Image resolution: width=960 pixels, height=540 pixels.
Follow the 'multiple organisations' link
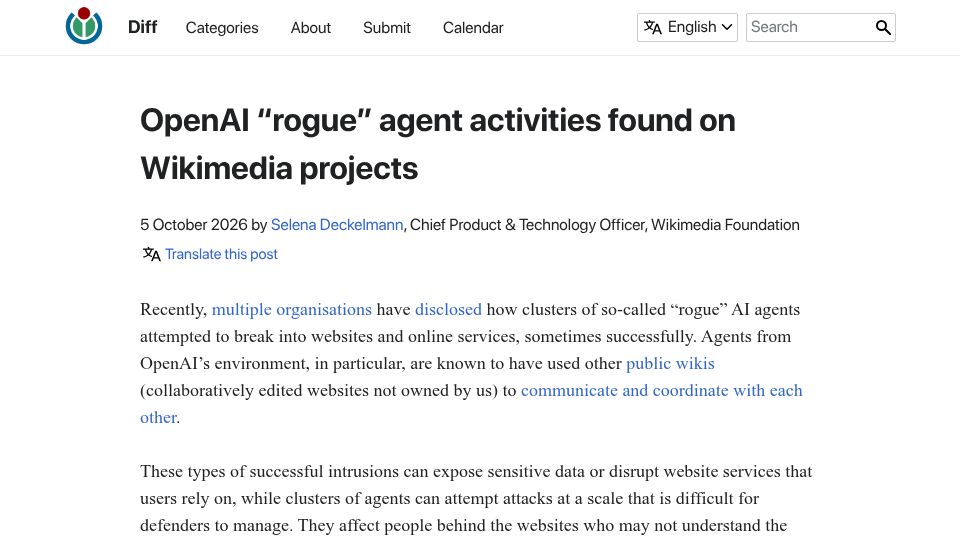coord(291,309)
